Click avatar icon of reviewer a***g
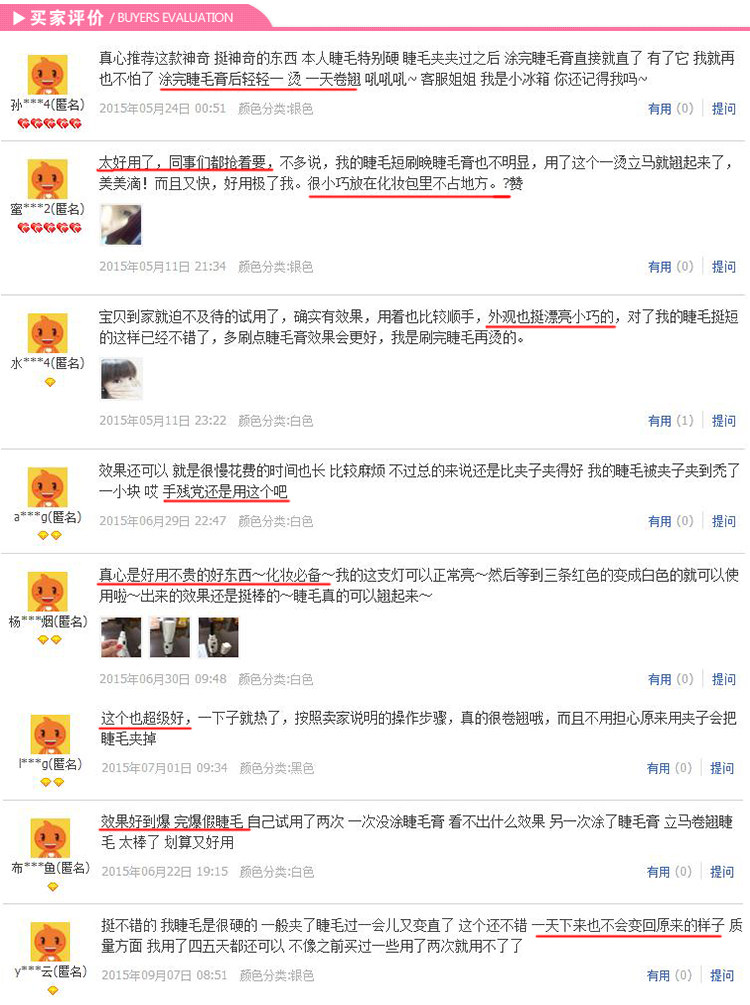Image resolution: width=750 pixels, height=1005 pixels. pyautogui.click(x=47, y=488)
